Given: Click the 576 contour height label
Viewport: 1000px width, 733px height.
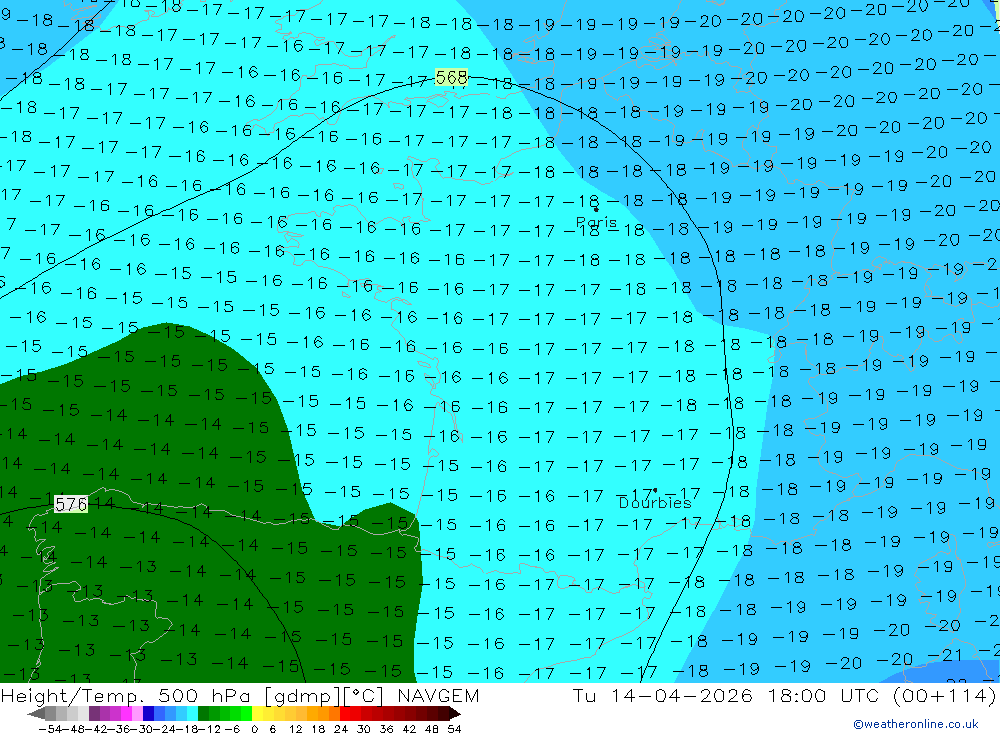Looking at the screenshot, I should (x=71, y=505).
